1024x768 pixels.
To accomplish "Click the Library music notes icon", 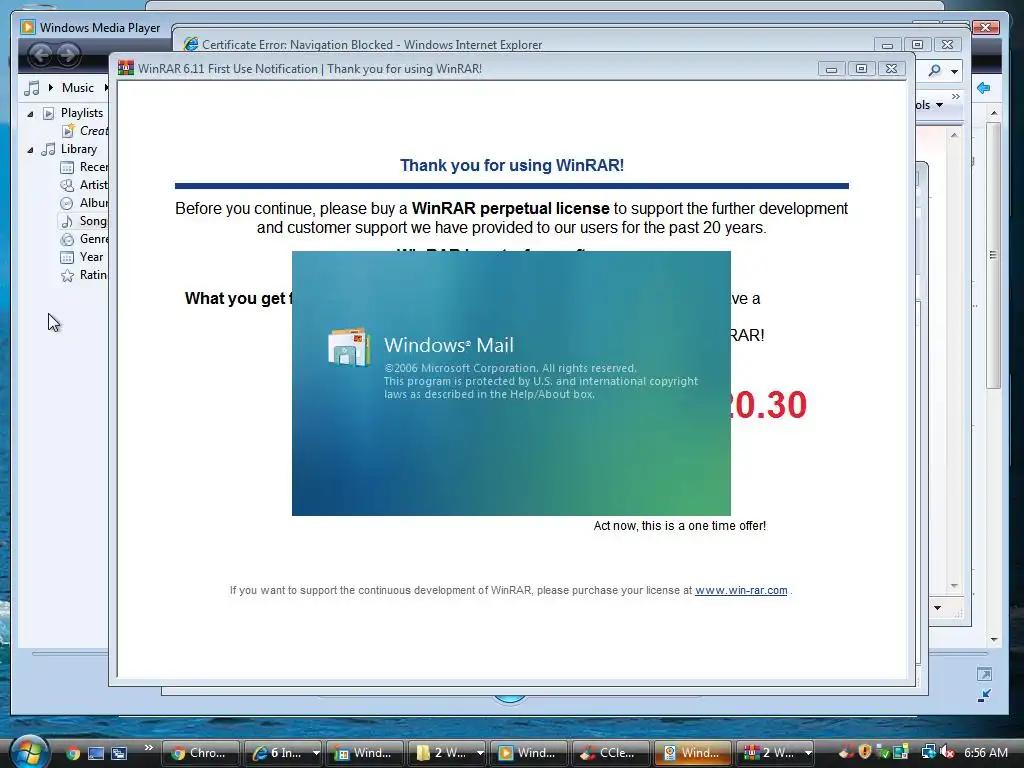I will pos(48,150).
